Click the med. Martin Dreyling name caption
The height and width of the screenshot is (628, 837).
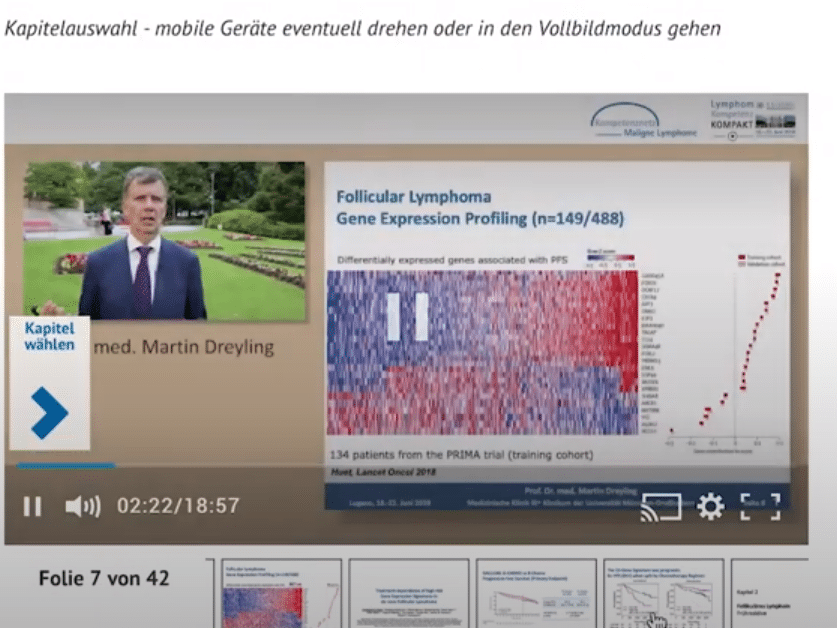(x=184, y=347)
